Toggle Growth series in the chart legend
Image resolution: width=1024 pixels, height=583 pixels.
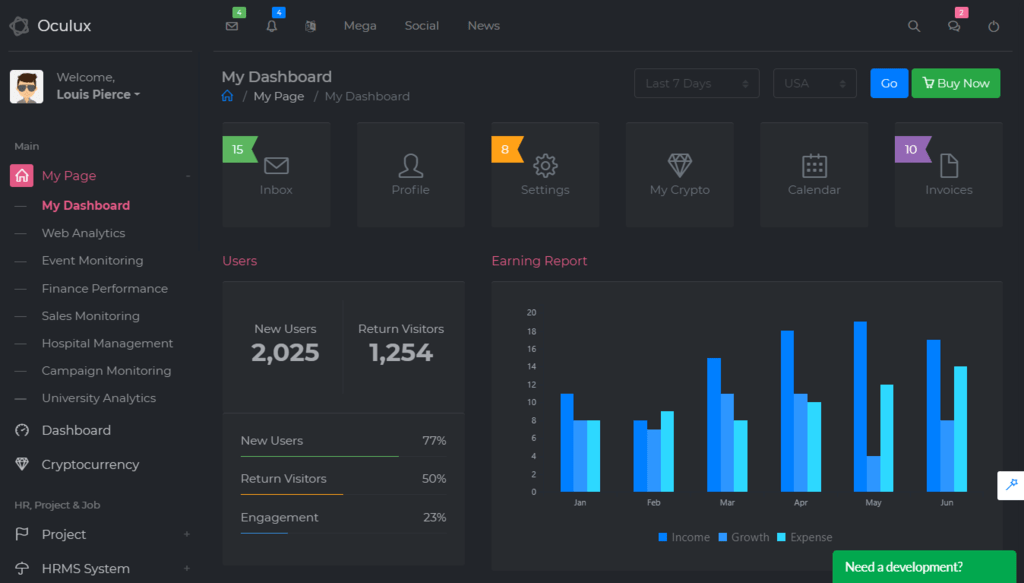pyautogui.click(x=743, y=537)
